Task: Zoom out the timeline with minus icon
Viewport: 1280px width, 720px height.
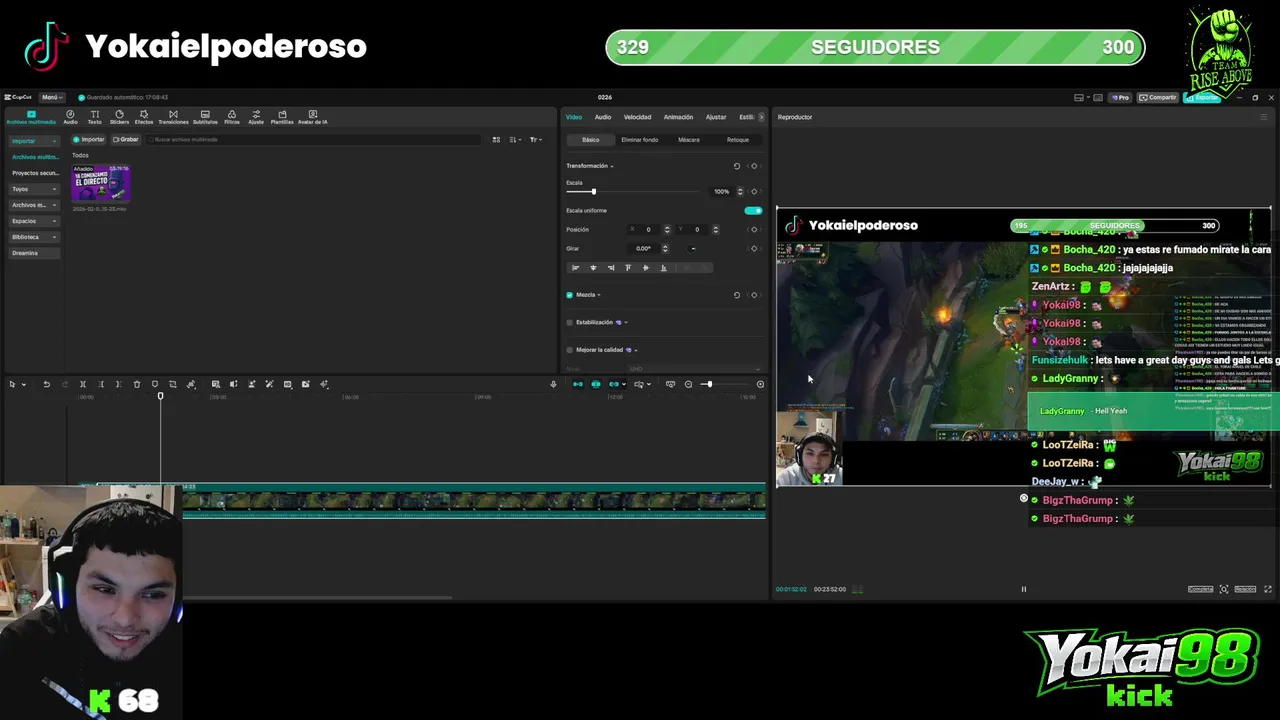Action: click(x=688, y=384)
